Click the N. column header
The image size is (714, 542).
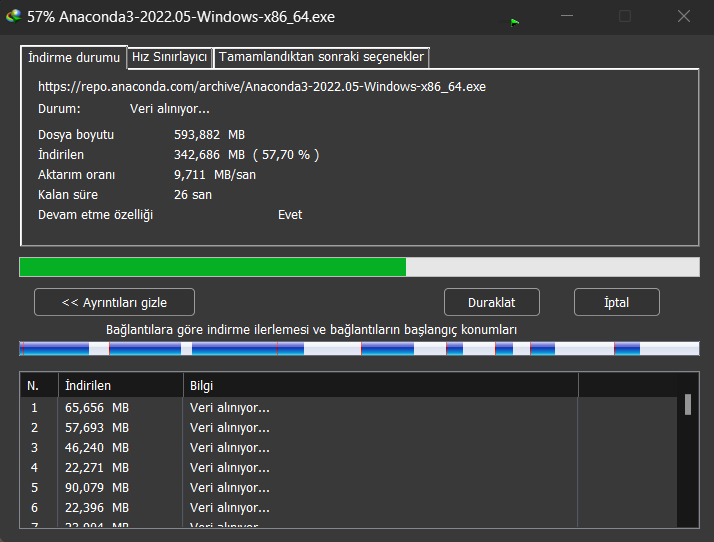[39, 385]
